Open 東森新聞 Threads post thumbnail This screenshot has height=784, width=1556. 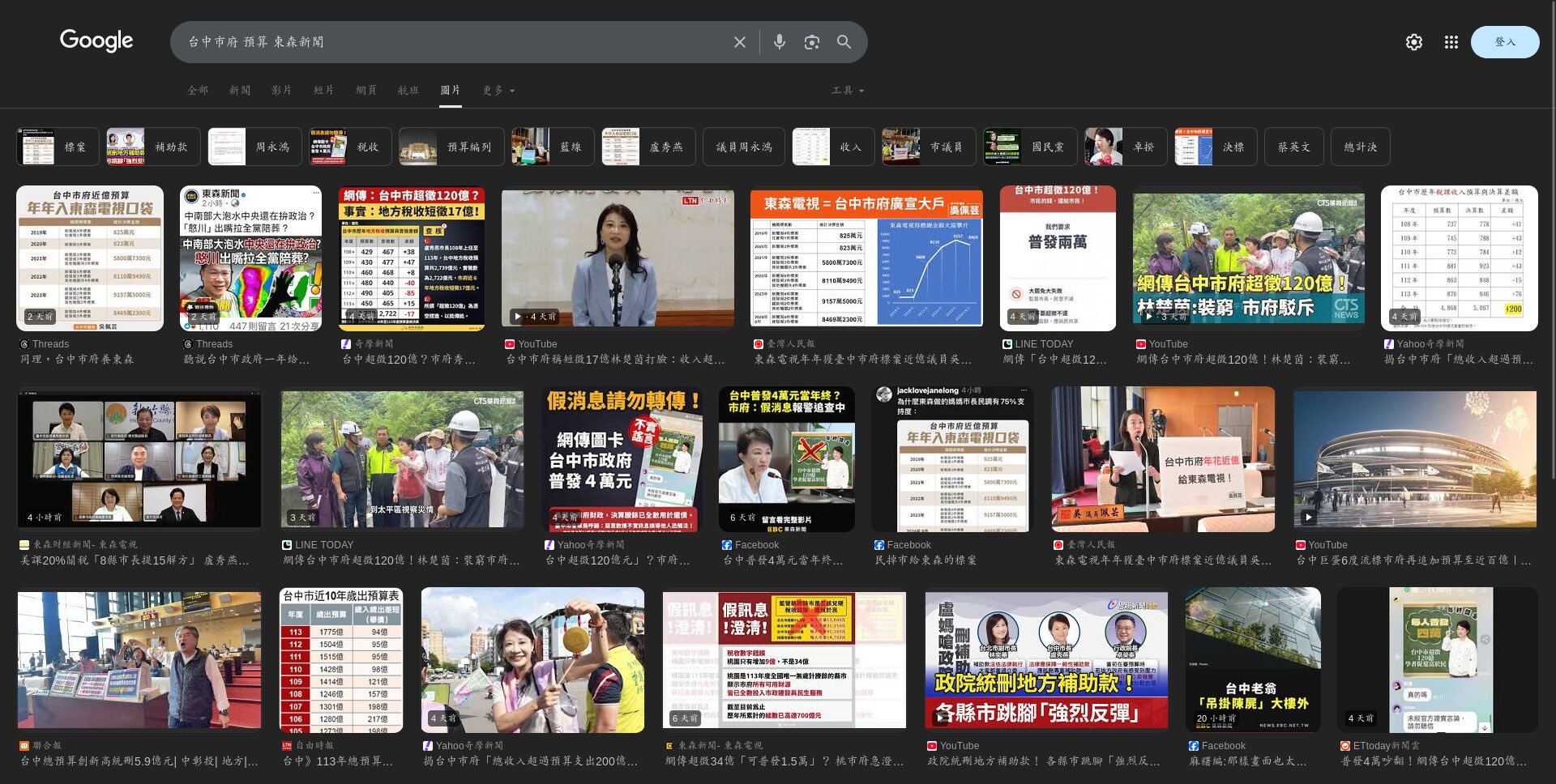tap(250, 258)
